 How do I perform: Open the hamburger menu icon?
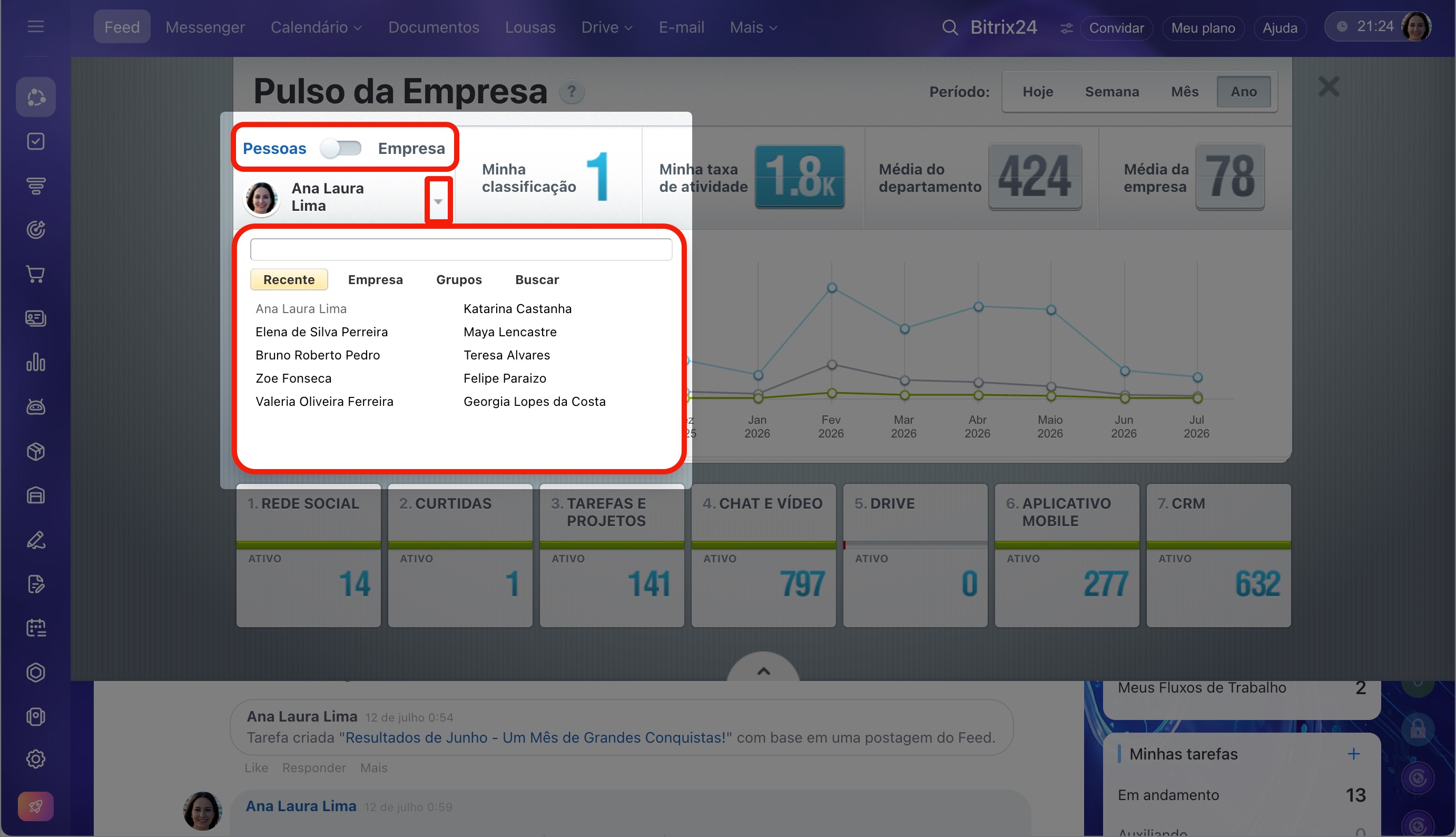(x=36, y=26)
